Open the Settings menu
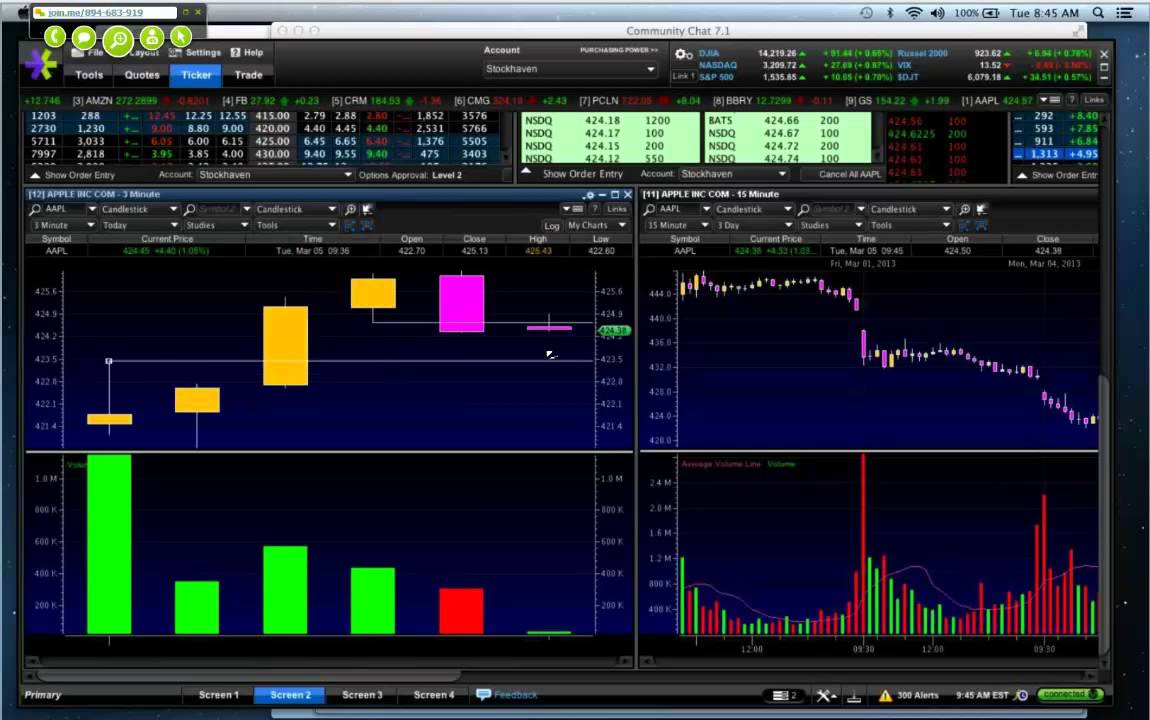 195,53
